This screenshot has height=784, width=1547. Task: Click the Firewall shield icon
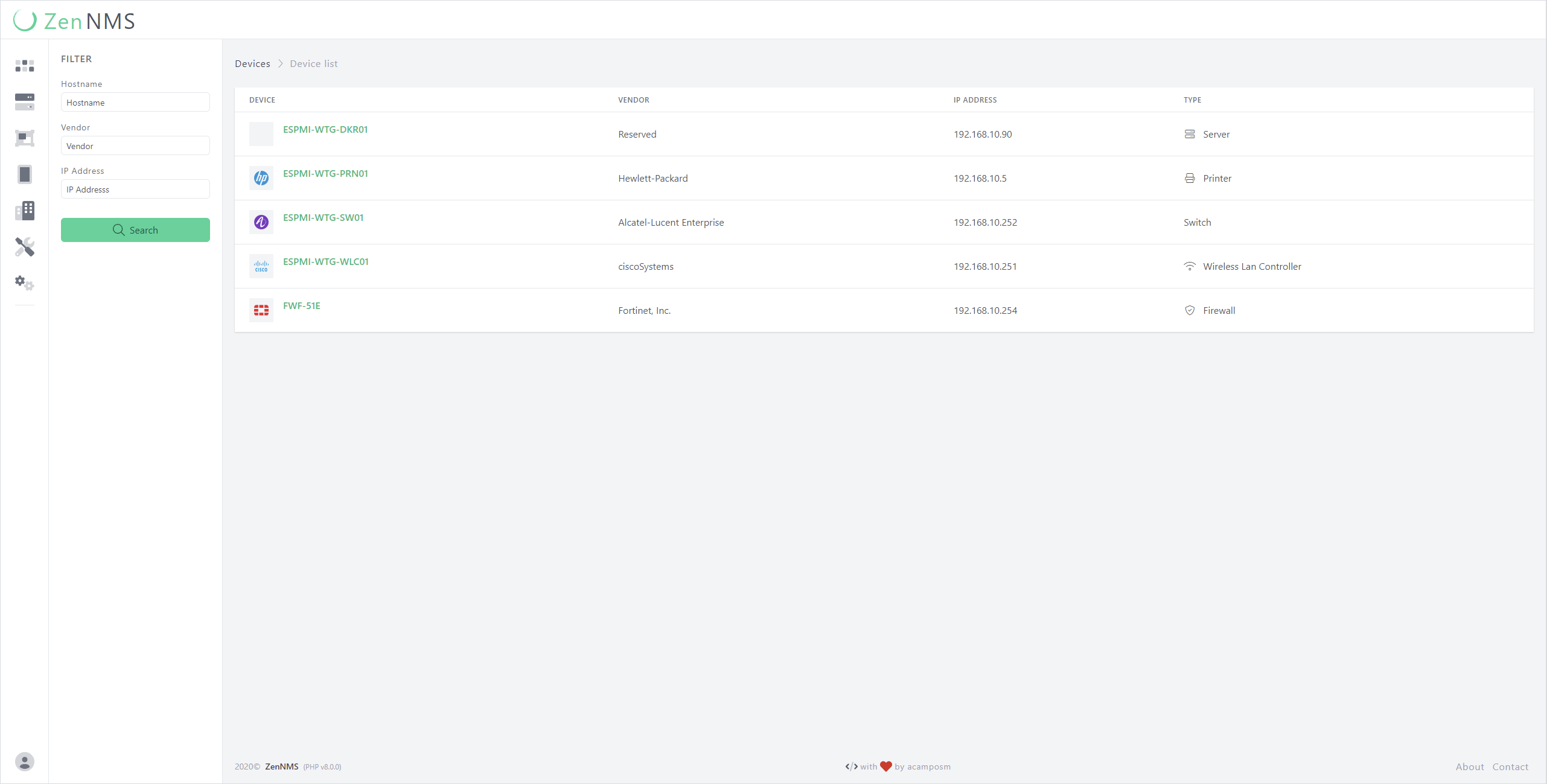point(1190,310)
